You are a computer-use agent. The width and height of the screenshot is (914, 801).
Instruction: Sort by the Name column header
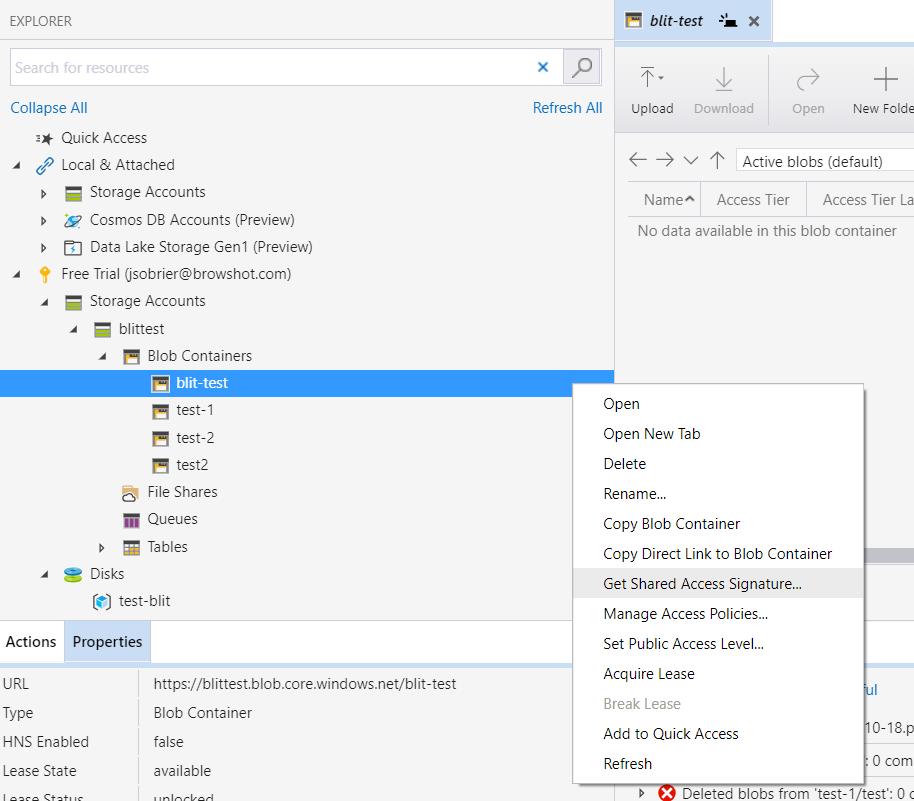pyautogui.click(x=664, y=200)
